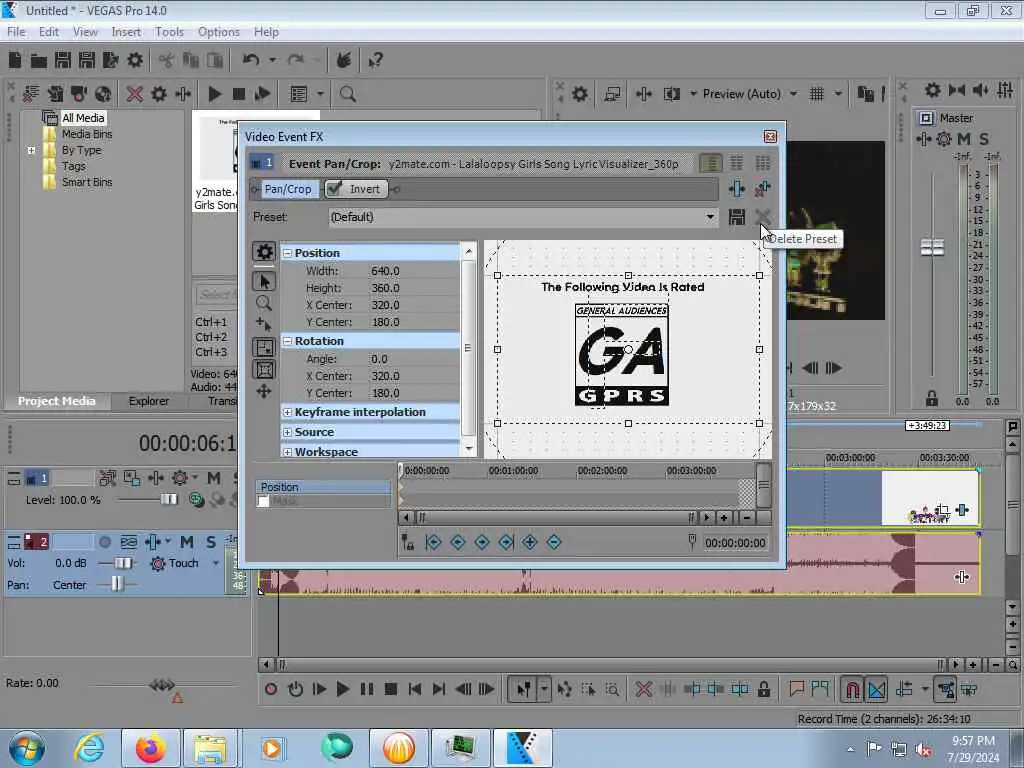1024x768 pixels.
Task: Enable the Mask checkbox in keyframe track list
Action: (x=263, y=502)
